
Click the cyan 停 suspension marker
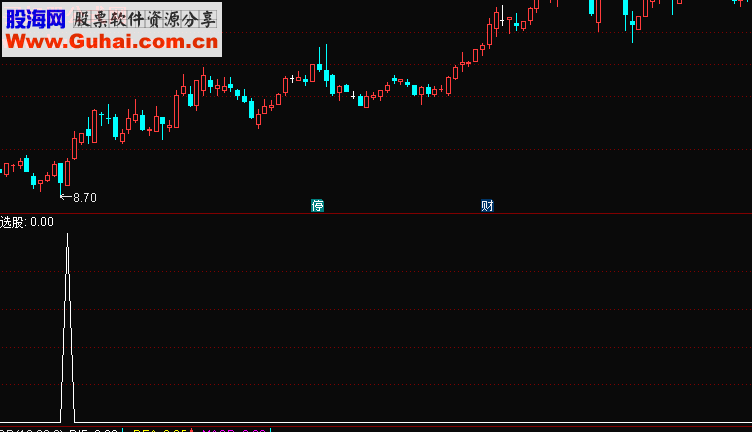(x=317, y=206)
